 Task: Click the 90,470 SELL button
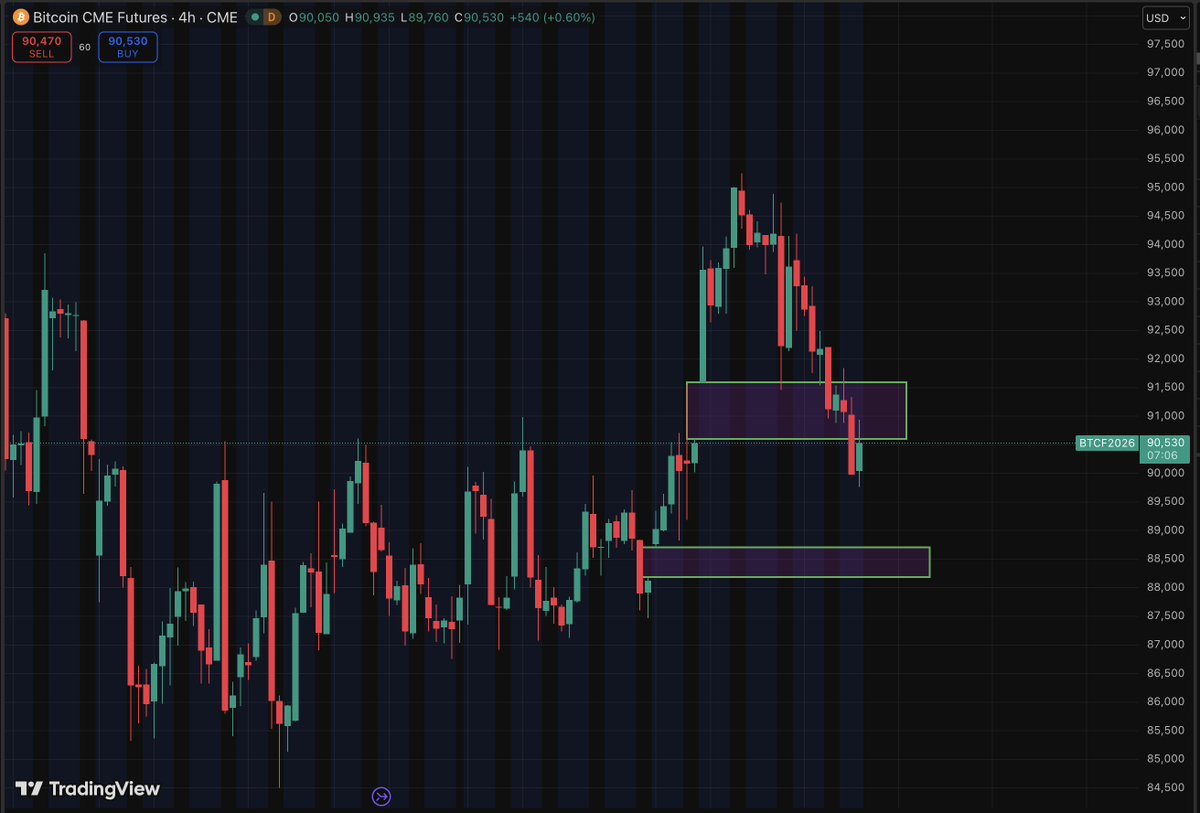coord(41,47)
